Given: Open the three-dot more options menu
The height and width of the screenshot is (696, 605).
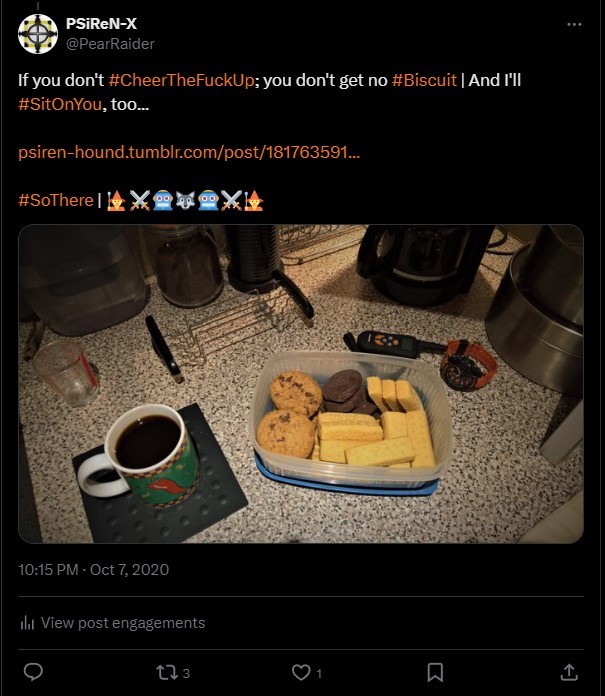Looking at the screenshot, I should tap(574, 24).
